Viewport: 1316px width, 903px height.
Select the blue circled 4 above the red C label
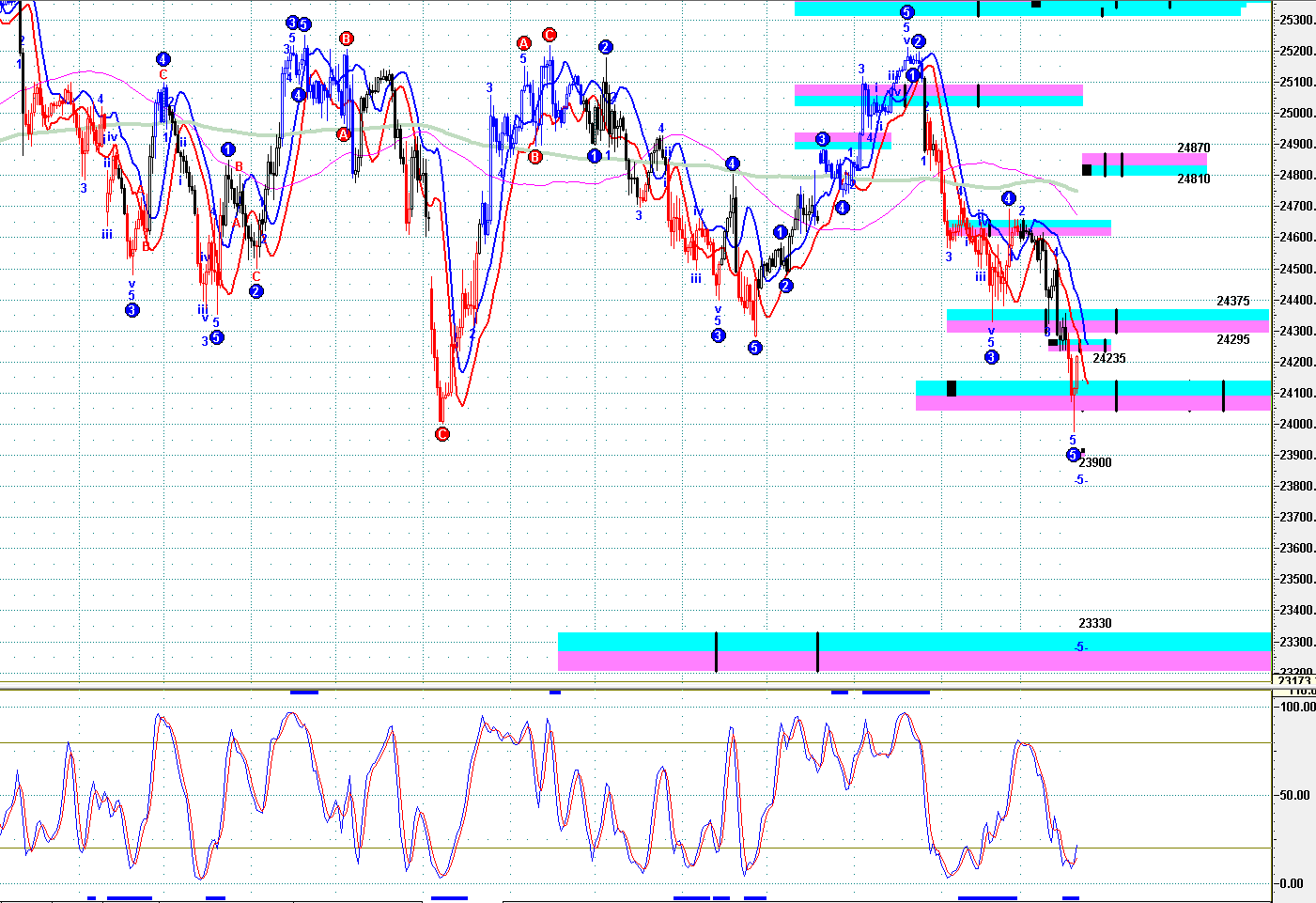(163, 58)
